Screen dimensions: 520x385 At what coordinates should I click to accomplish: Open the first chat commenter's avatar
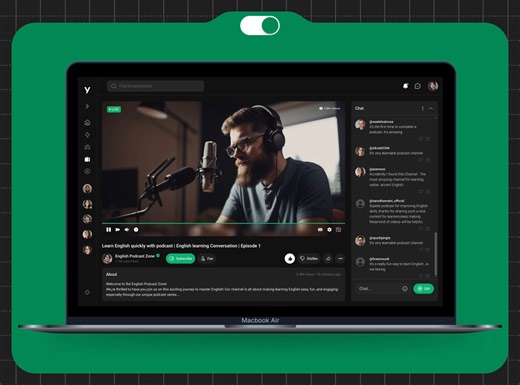click(x=360, y=125)
